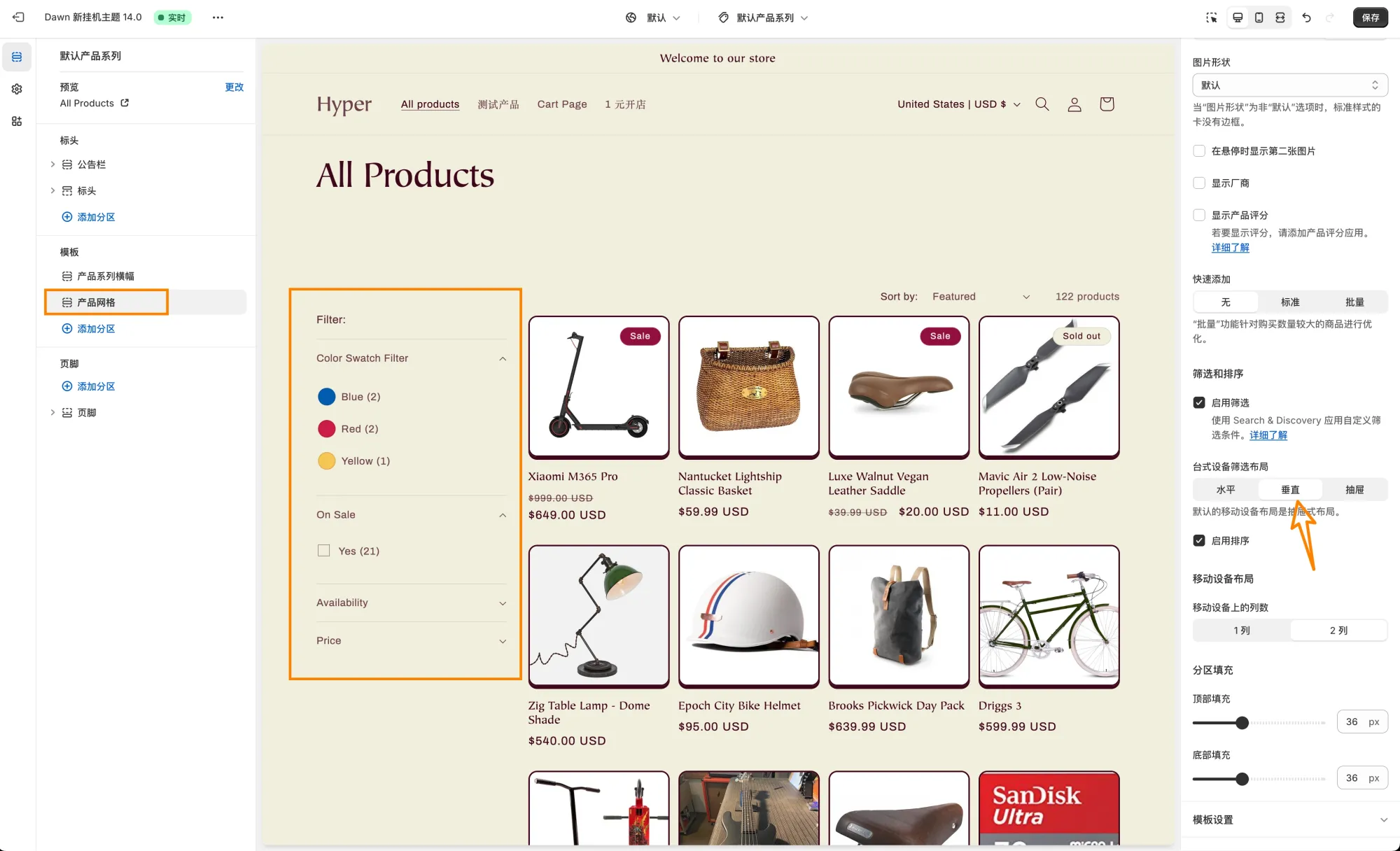This screenshot has width=1400, height=851.
Task: Collapse the Color Swatch Filter group
Action: 503,359
